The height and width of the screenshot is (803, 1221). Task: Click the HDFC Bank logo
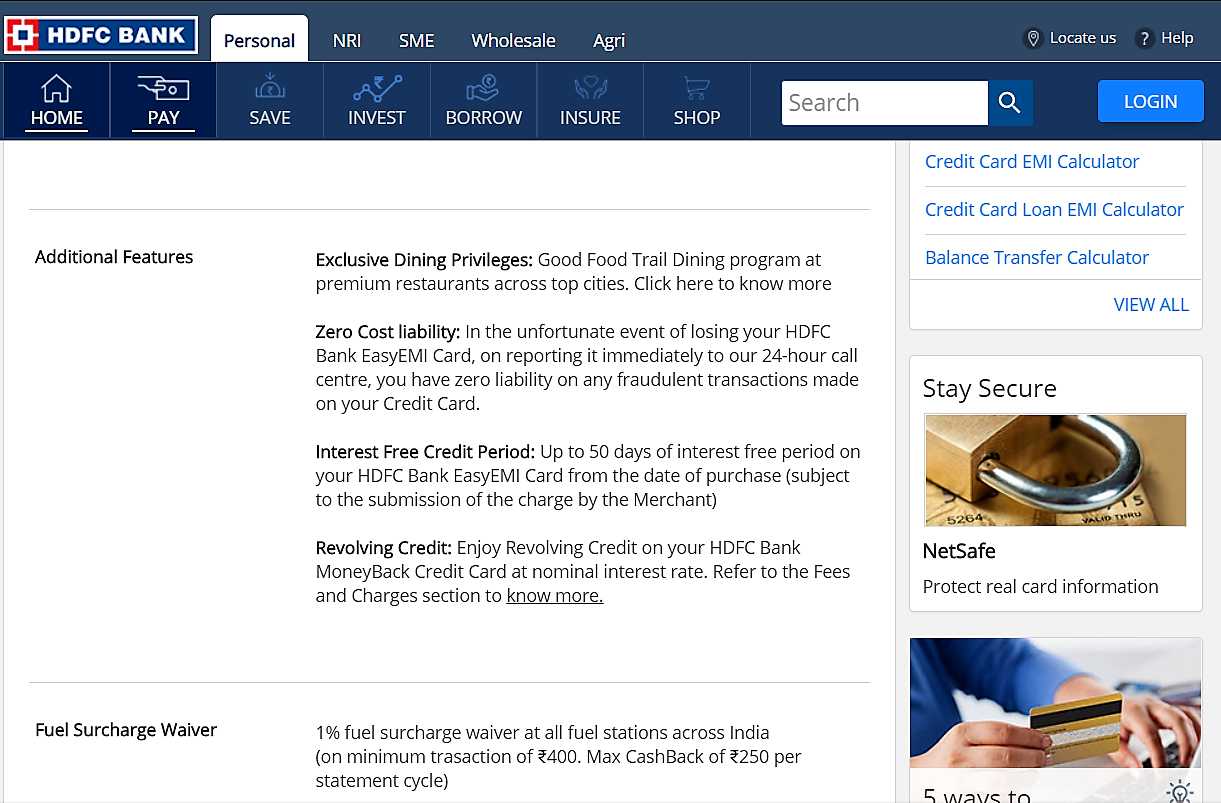tap(101, 36)
